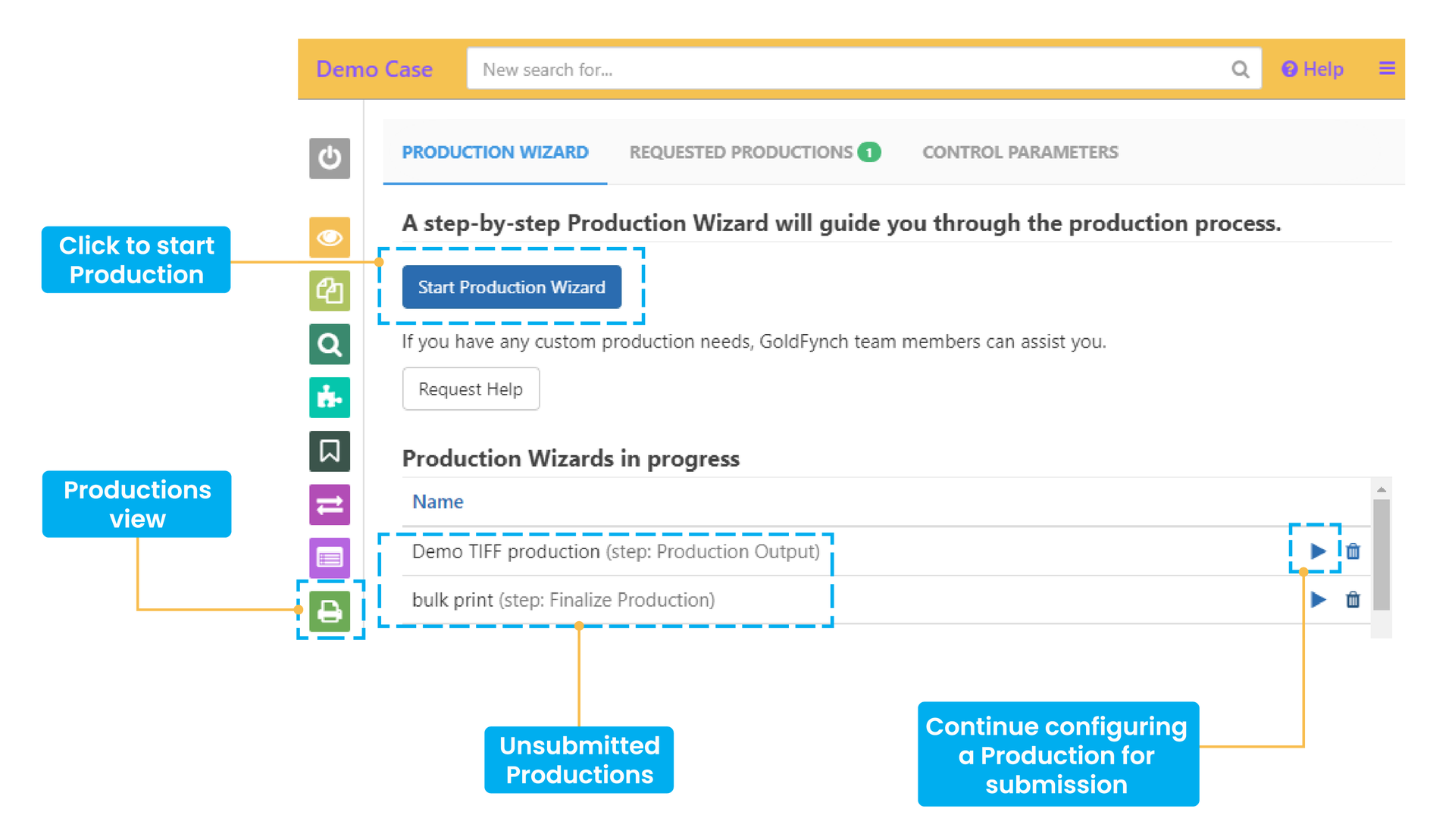This screenshot has width=1455, height=840.
Task: Open the list view icon above the printer
Action: click(330, 558)
